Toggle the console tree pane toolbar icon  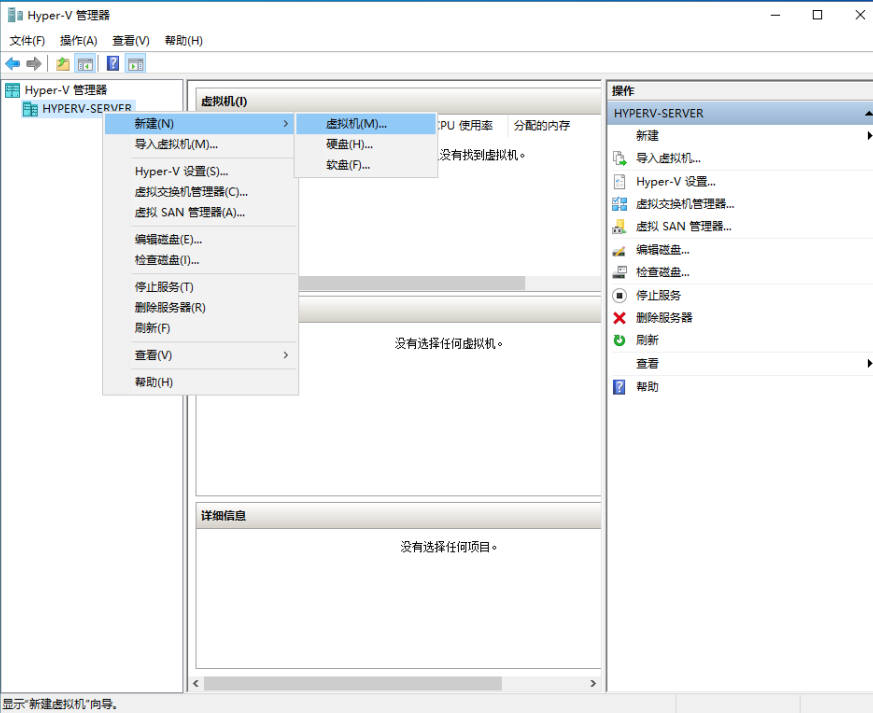tap(85, 64)
